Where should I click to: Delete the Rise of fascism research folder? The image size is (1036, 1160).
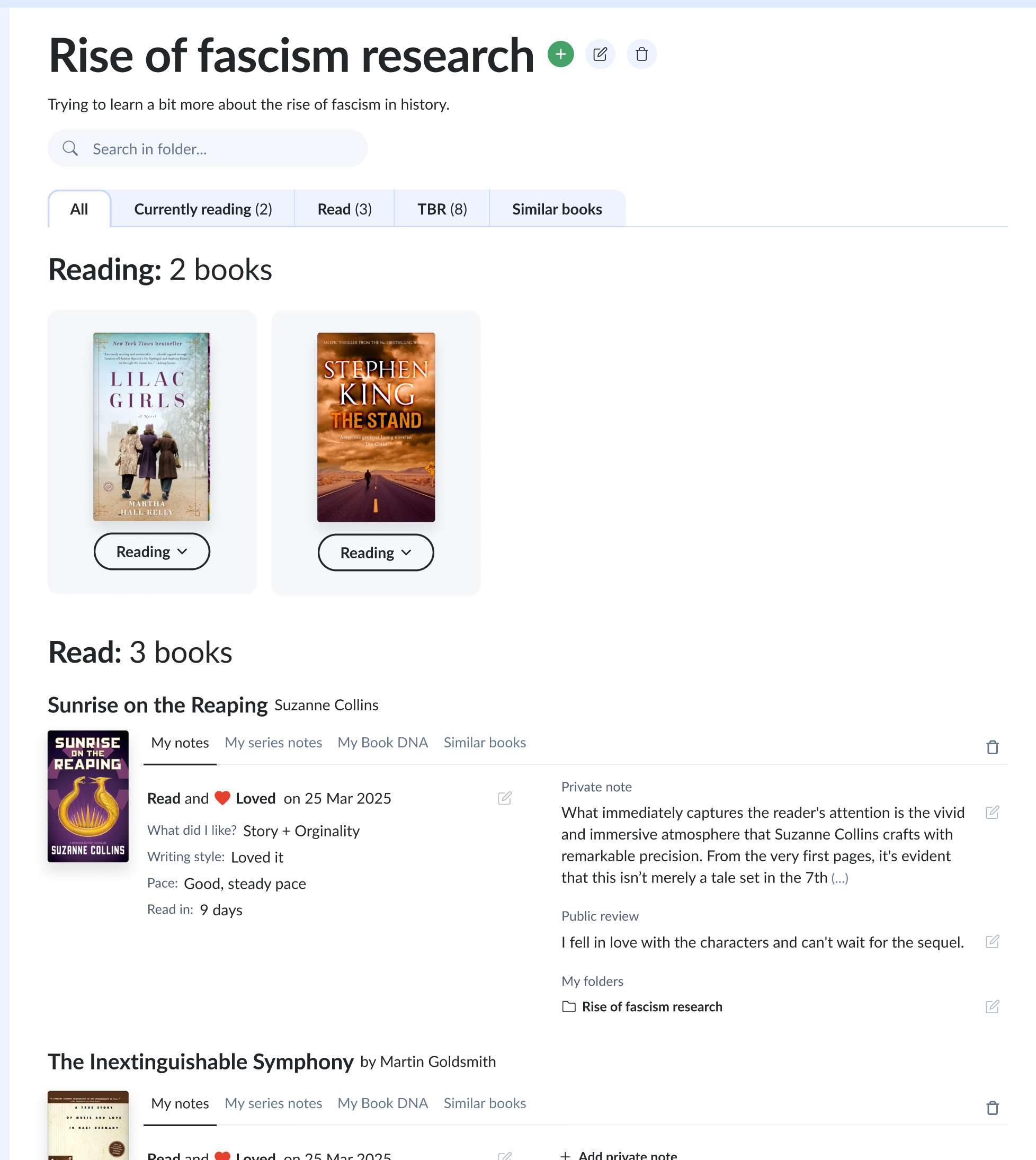(x=641, y=54)
